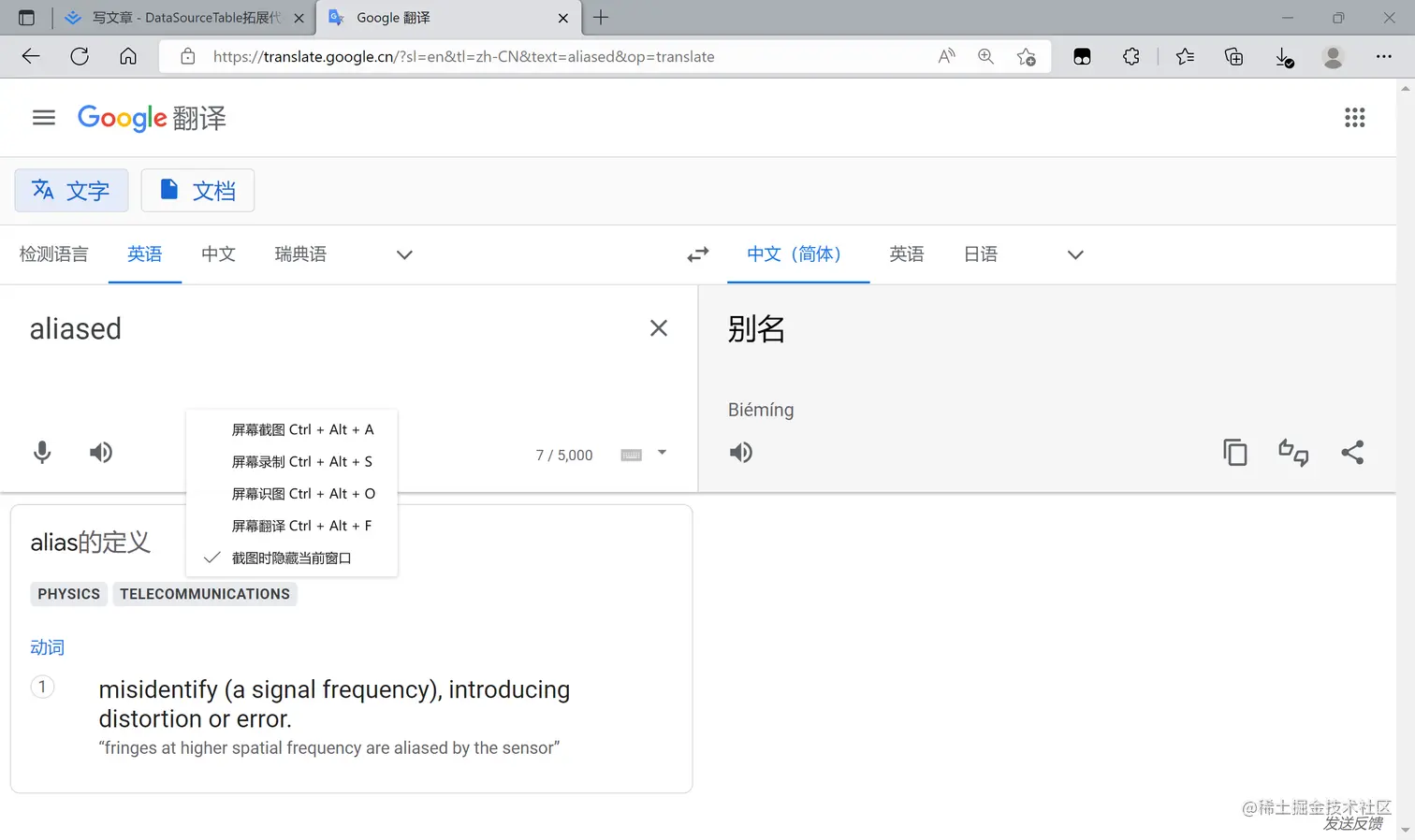
Task: Open the Google Translate main menu hamburger
Action: tap(44, 118)
